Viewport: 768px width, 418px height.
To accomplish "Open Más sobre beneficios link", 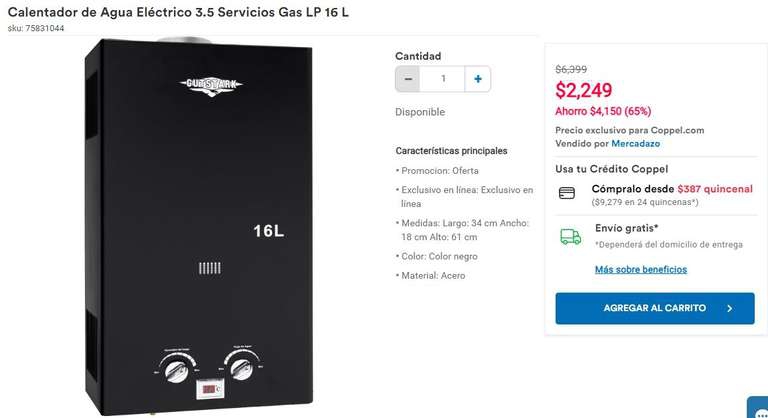I will coord(641,270).
